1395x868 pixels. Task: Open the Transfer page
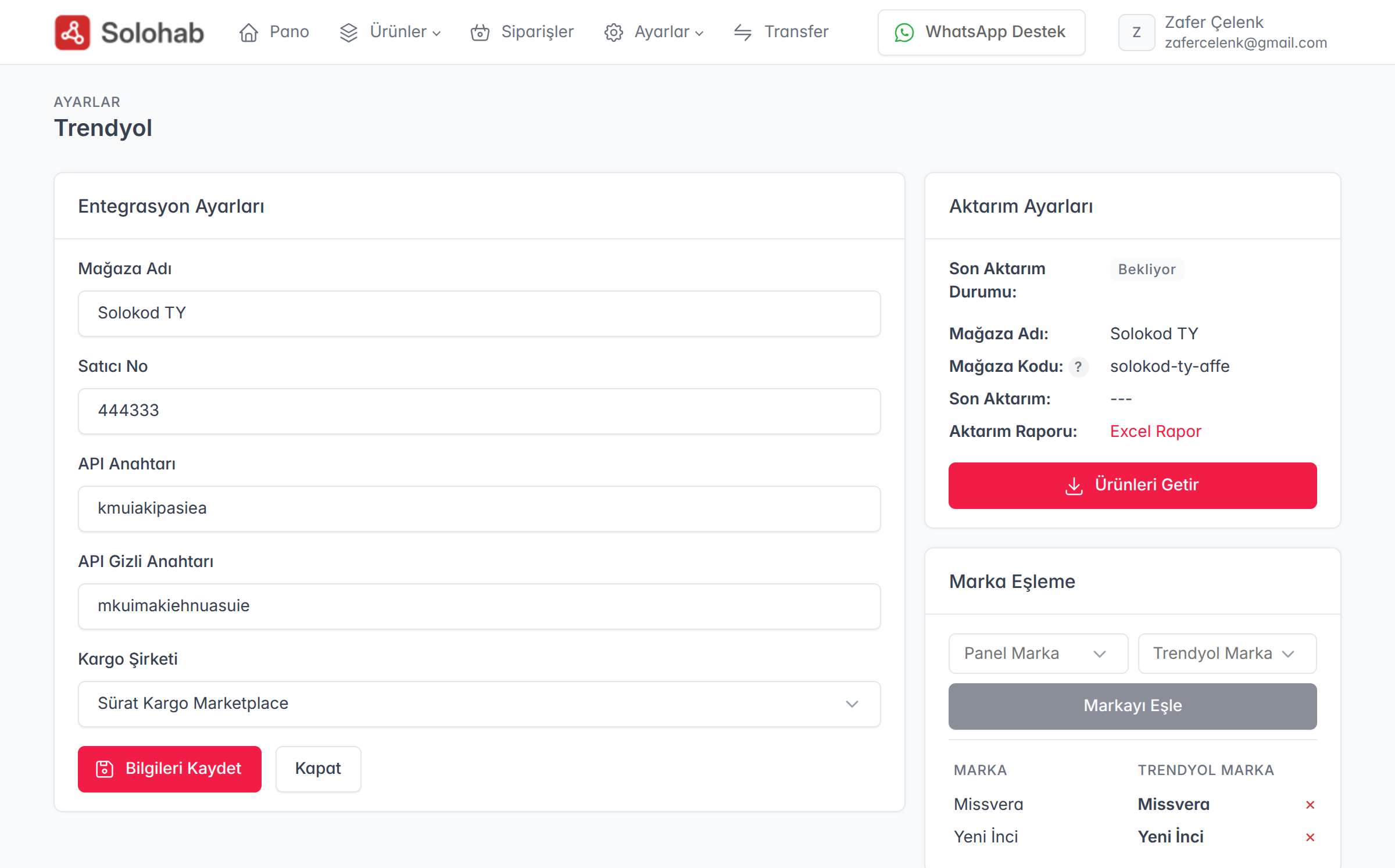point(781,32)
